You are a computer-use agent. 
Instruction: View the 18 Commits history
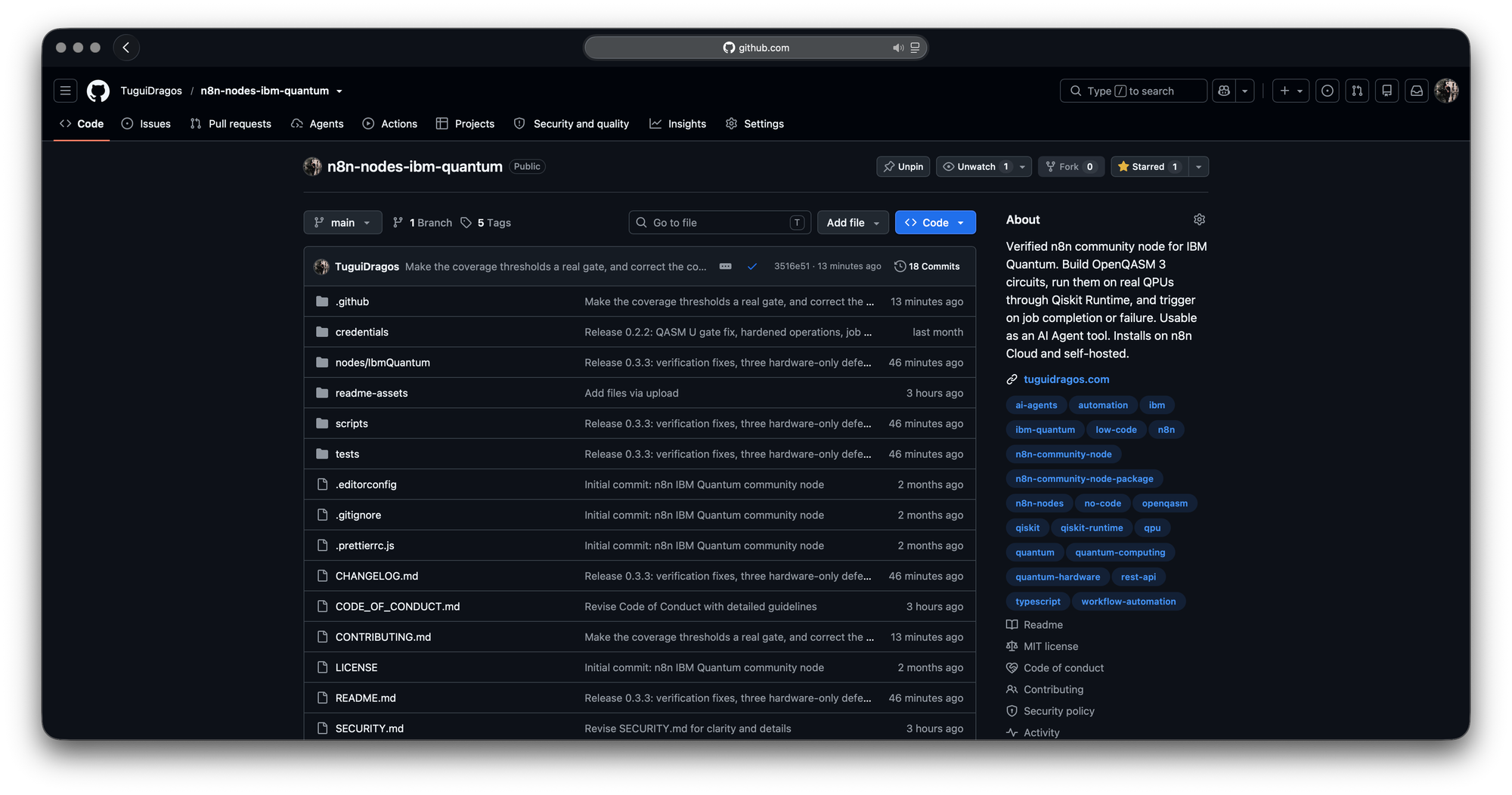(927, 267)
